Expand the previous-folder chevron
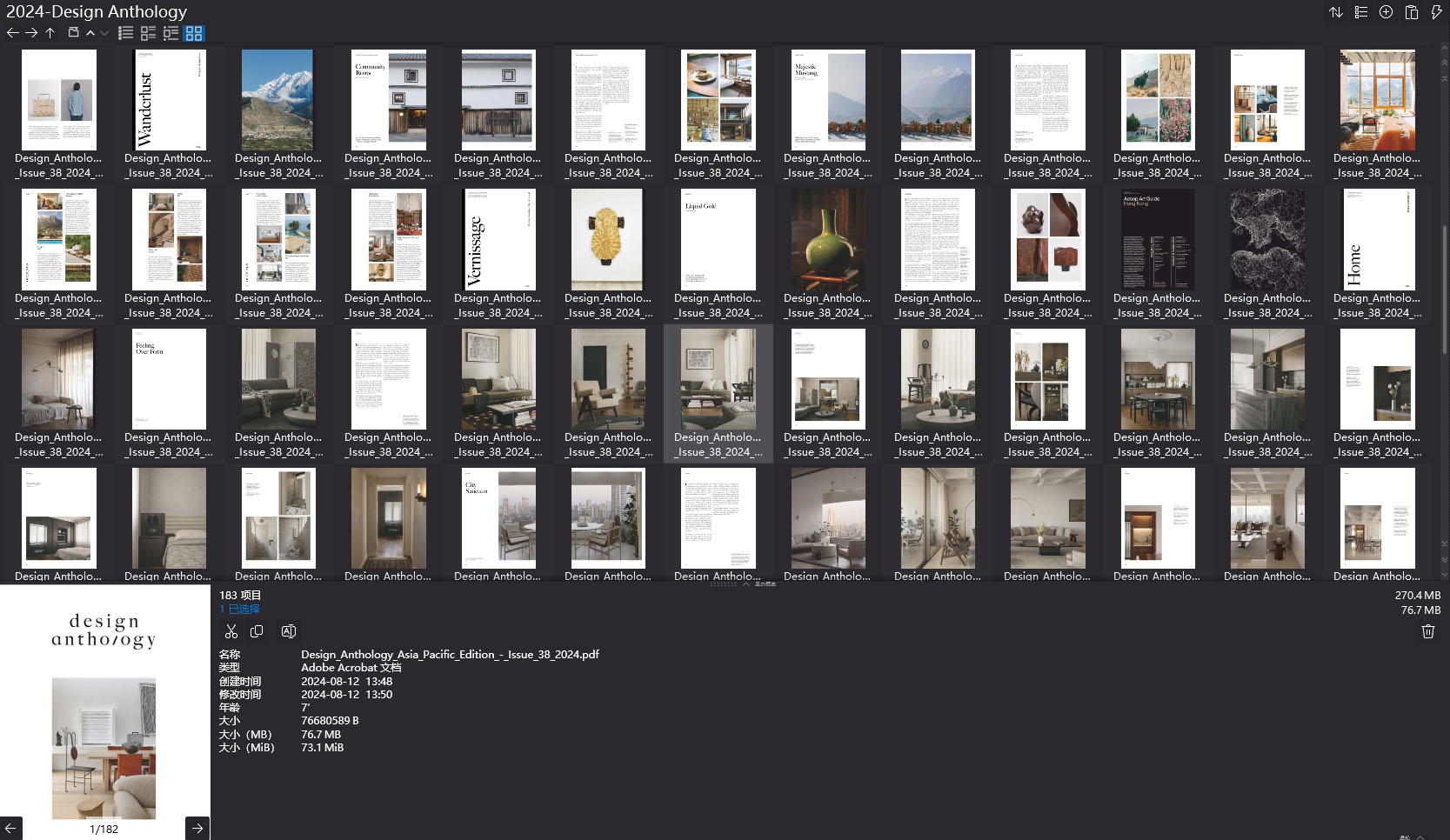 pyautogui.click(x=90, y=33)
